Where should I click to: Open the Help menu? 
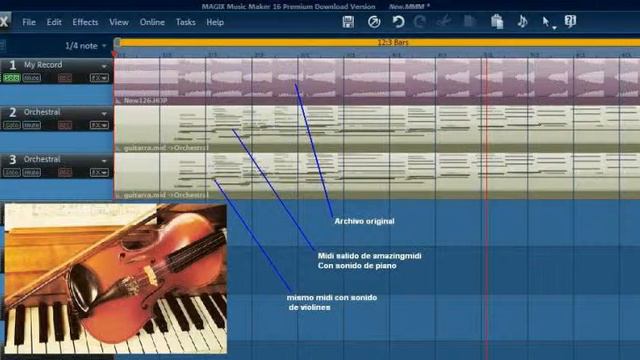click(x=215, y=22)
